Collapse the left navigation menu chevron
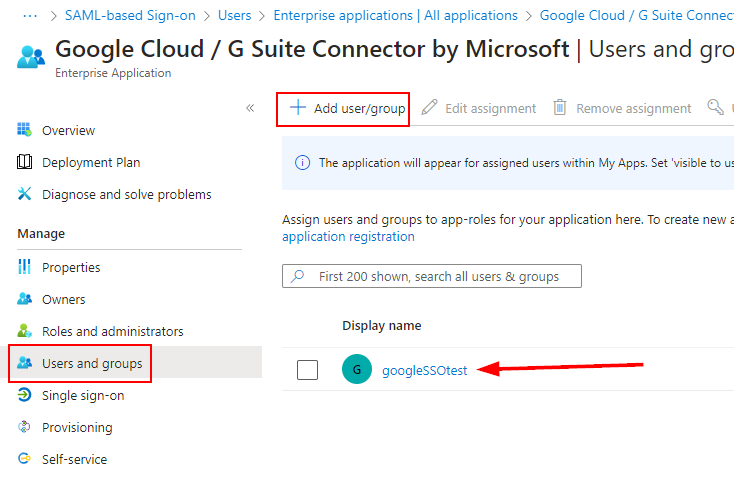 click(x=250, y=108)
